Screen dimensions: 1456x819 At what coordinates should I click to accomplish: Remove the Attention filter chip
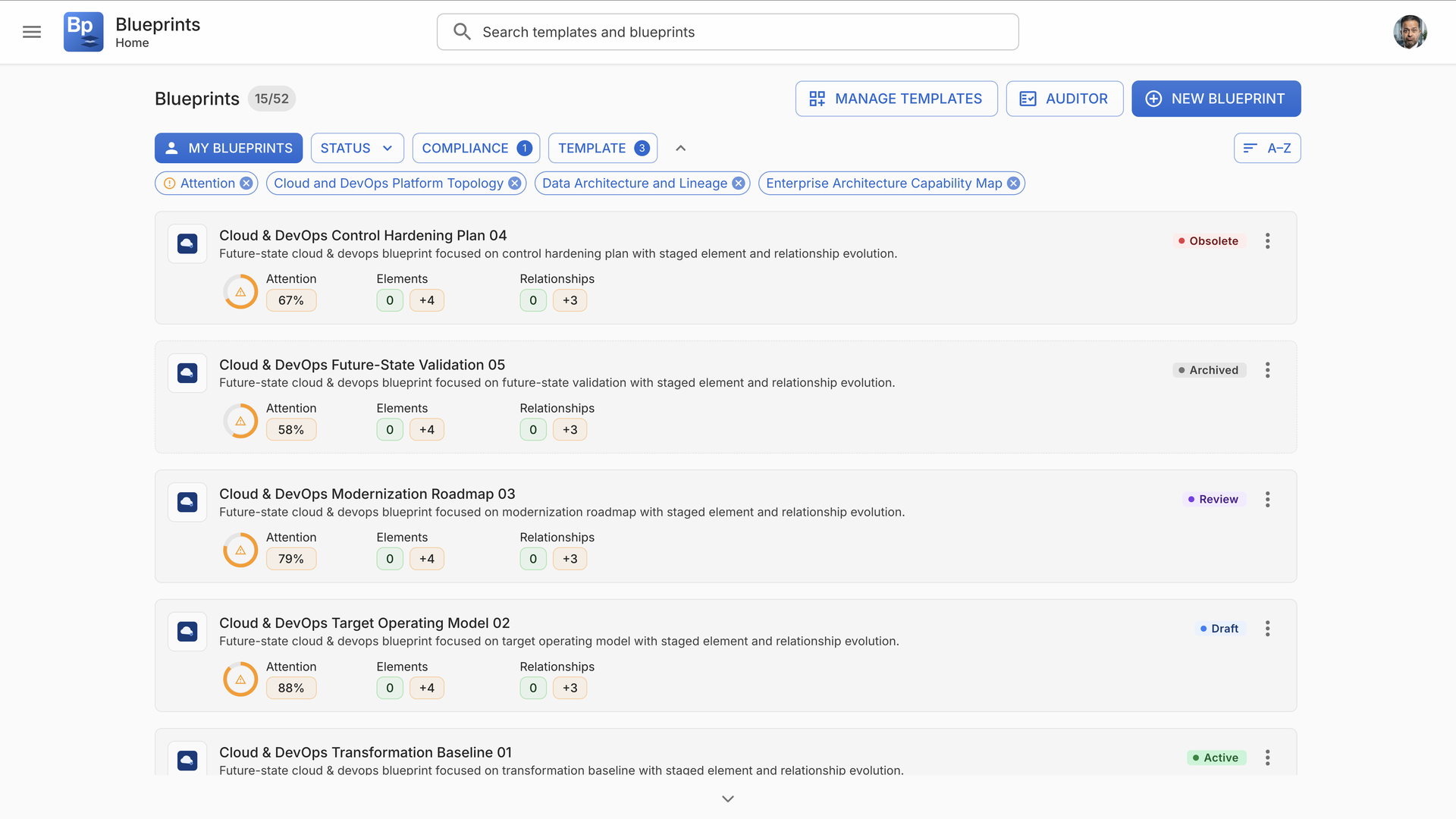(x=246, y=184)
